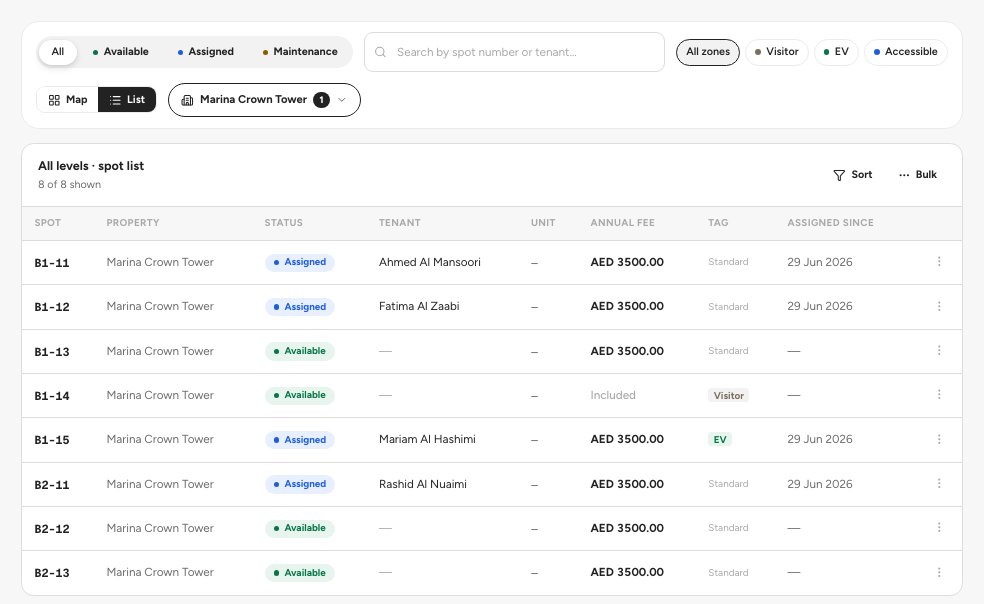Select the All status filter

click(58, 51)
